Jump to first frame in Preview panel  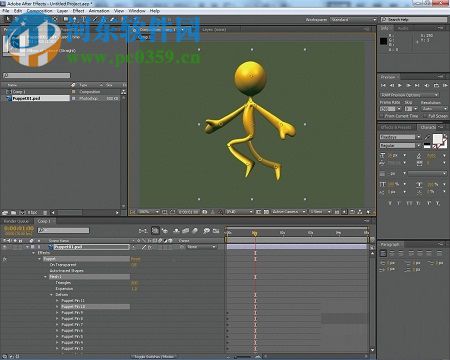point(383,86)
